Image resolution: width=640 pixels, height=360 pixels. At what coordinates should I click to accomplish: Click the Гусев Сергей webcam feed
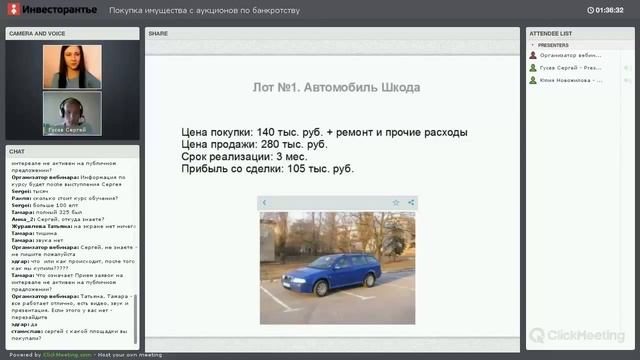[72, 113]
